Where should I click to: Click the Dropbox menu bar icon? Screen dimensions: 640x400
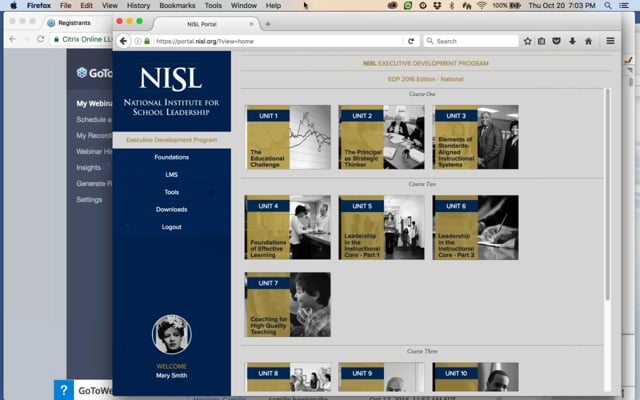[437, 5]
